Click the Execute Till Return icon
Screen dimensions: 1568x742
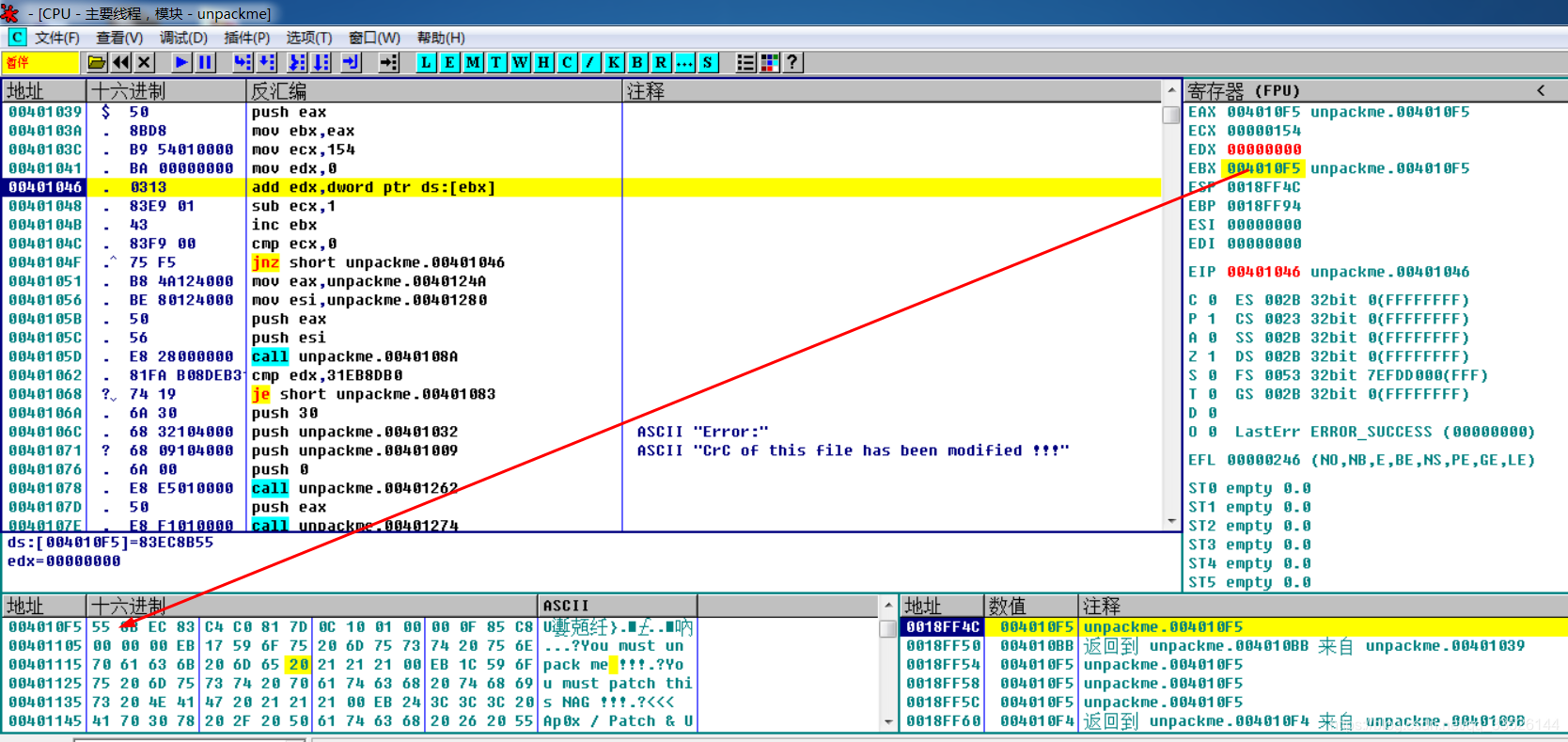point(351,63)
